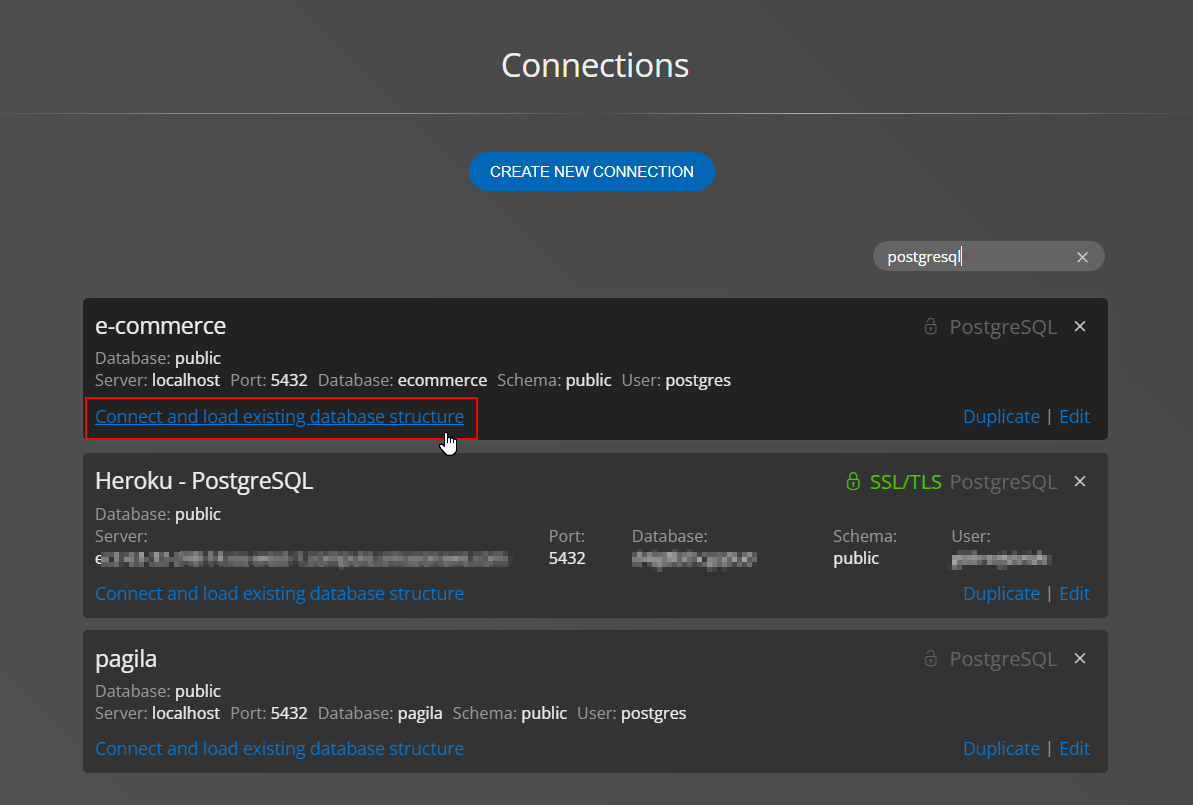
Task: Edit the e-commerce connection
Action: tap(1074, 417)
